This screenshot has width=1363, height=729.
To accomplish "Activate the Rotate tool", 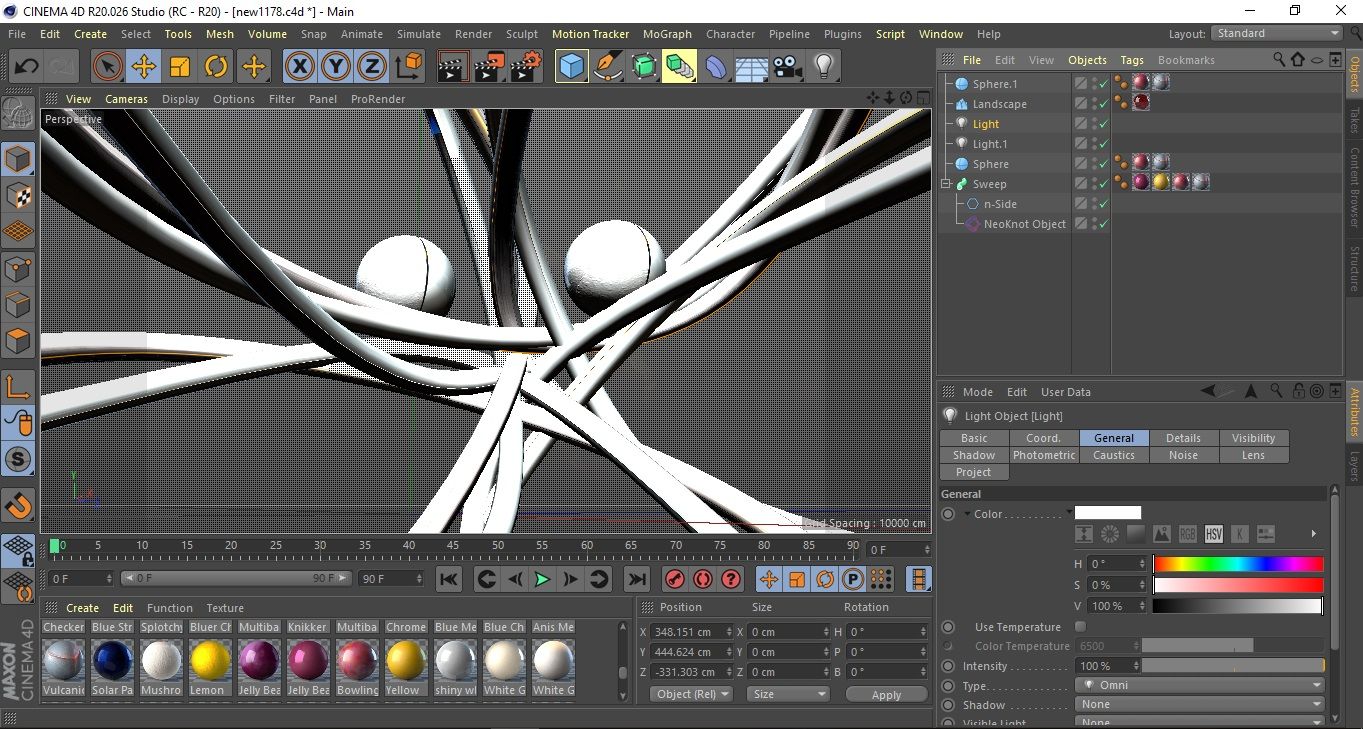I will click(216, 67).
